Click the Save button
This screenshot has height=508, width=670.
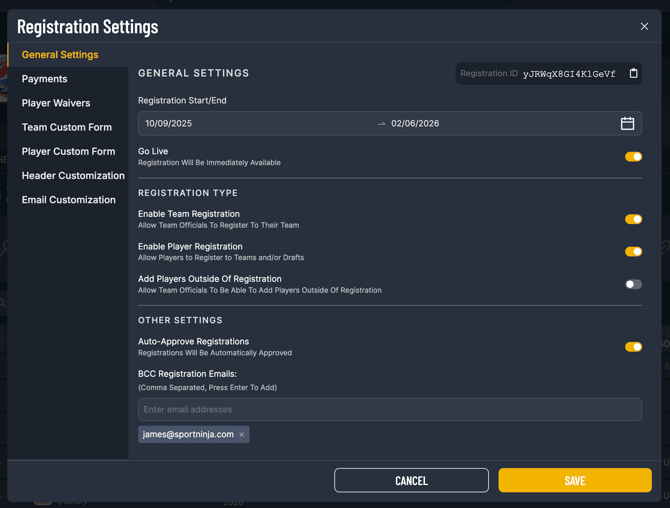574,481
